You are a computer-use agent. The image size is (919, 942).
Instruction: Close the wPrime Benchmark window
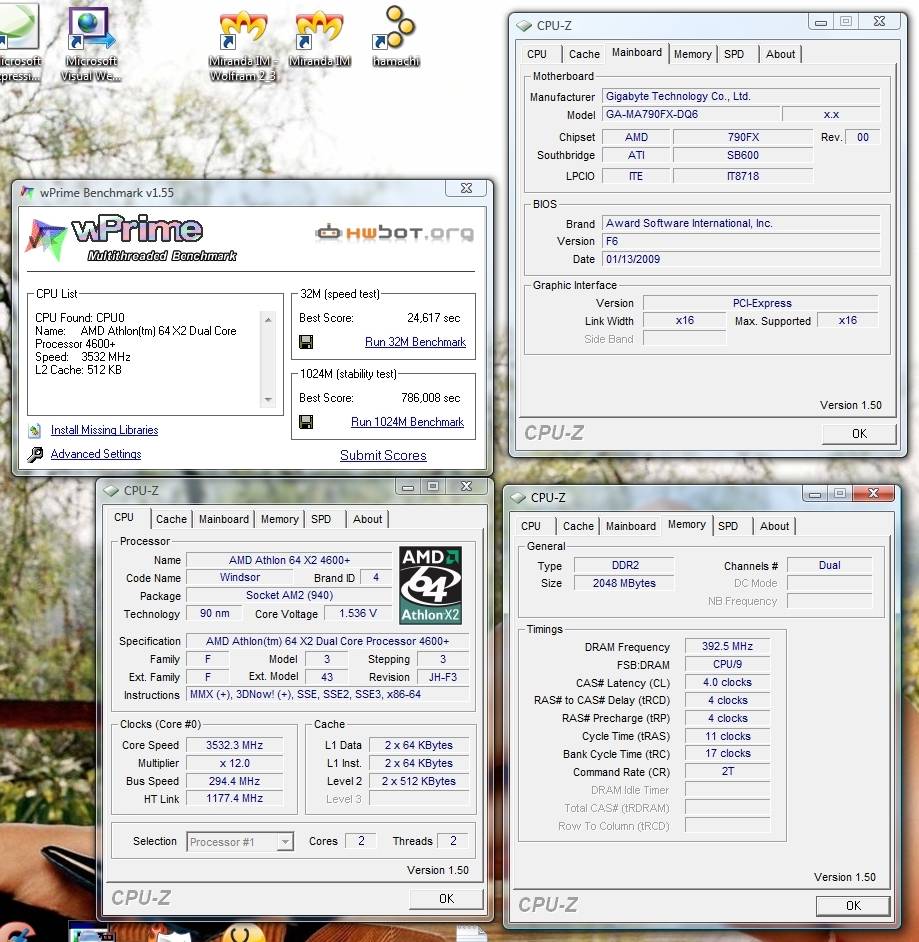(466, 188)
